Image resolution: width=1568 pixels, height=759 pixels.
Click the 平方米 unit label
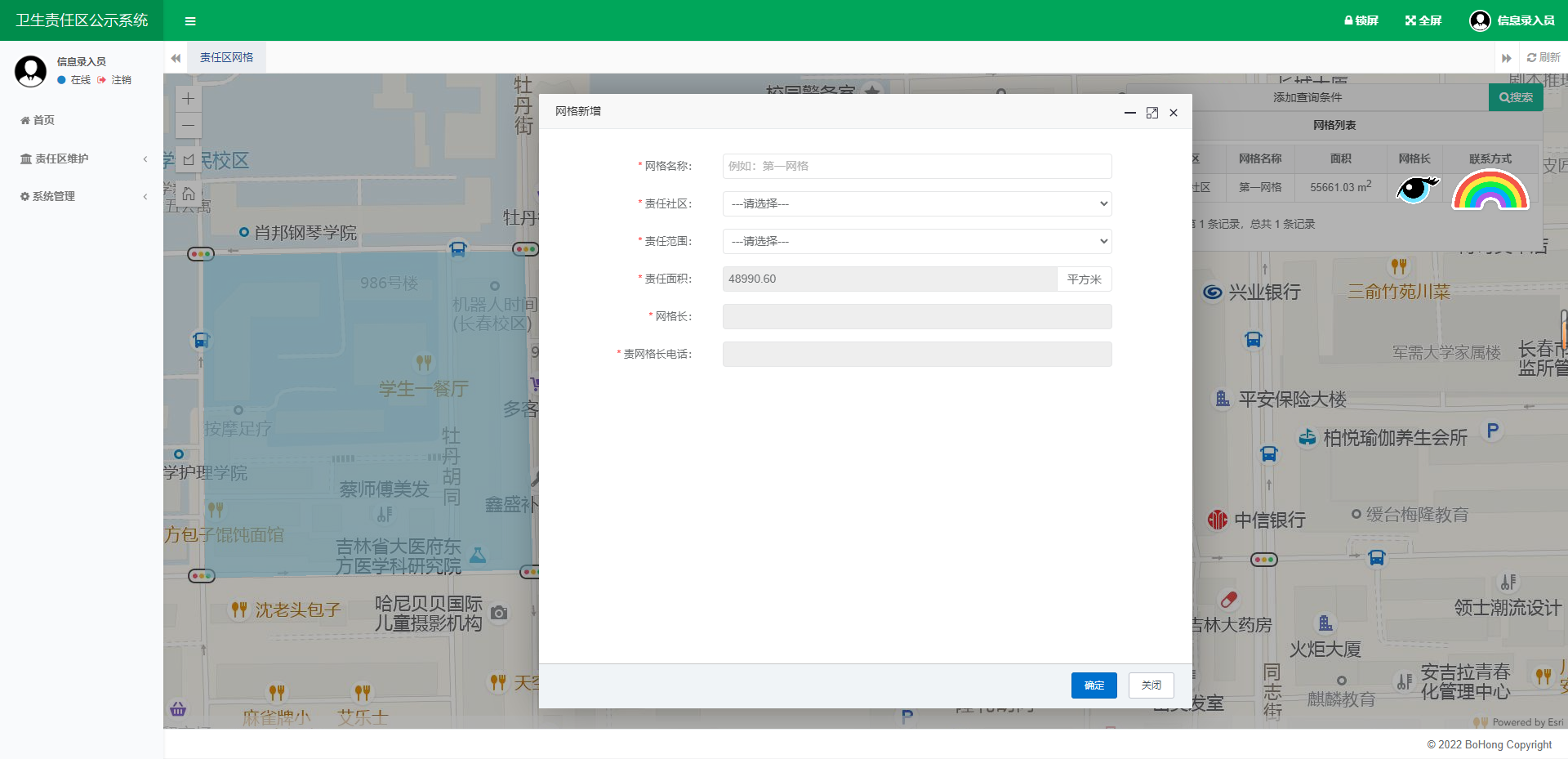tap(1085, 279)
